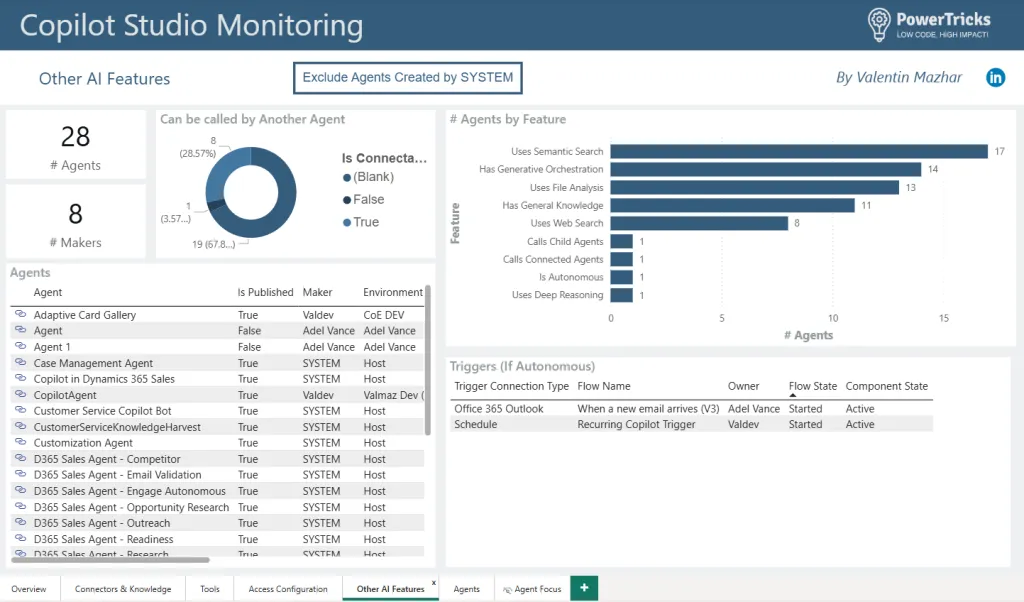
Task: Sort triggers by Flow Name column
Action: pyautogui.click(x=603, y=386)
